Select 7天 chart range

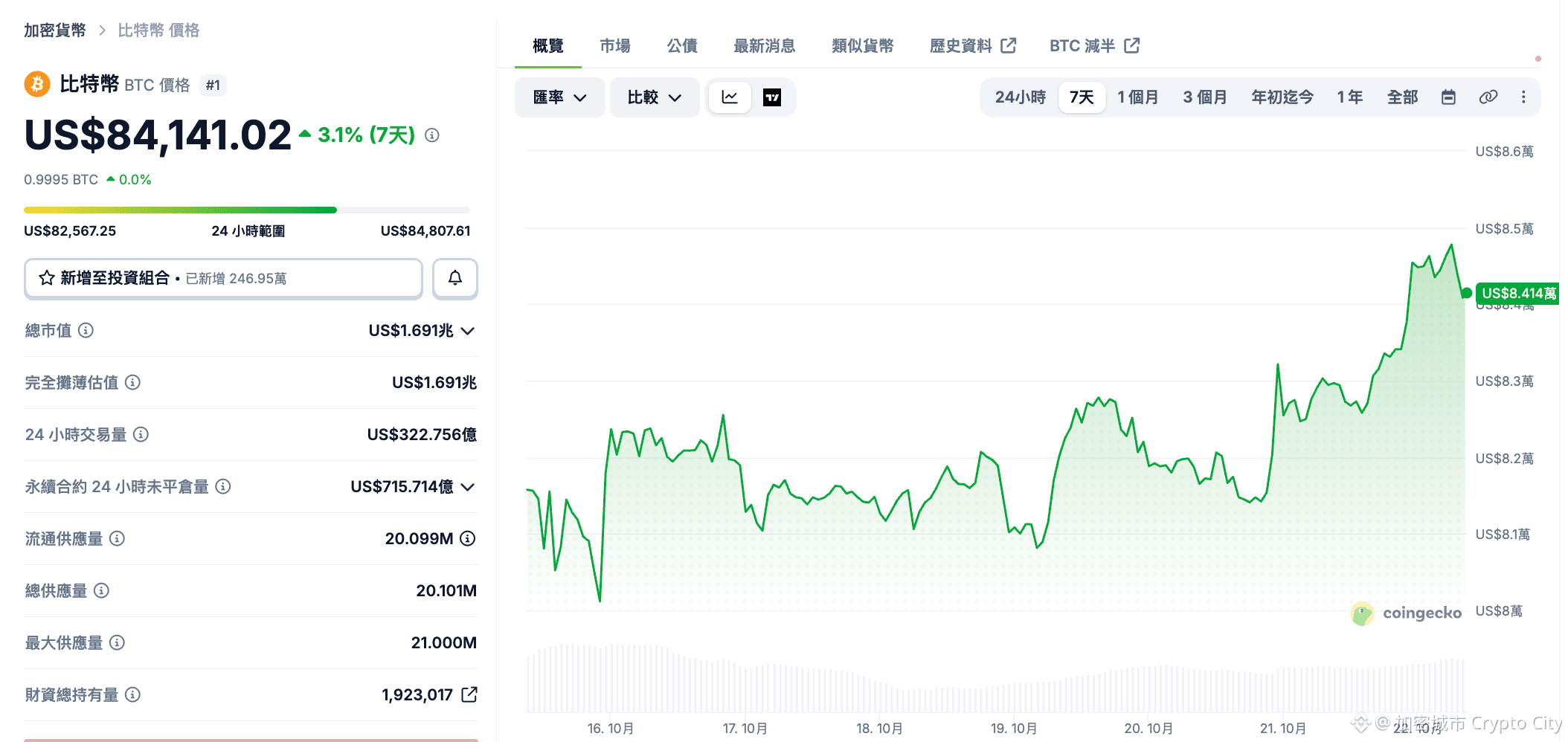[1082, 97]
